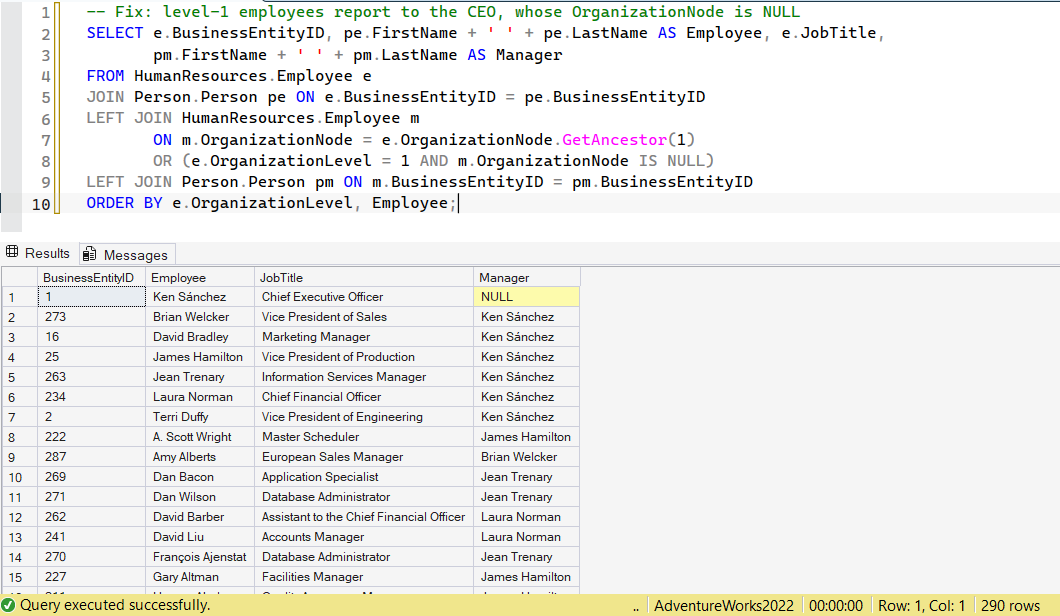Click the Results grid icon

(12, 252)
